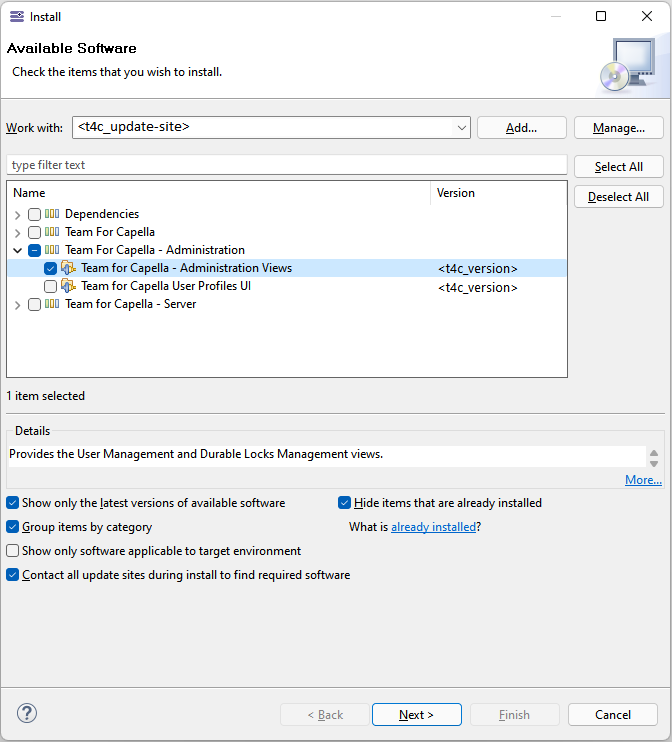Check the Team for Capella User Profiles UI box
This screenshot has height=742, width=672.
pos(50,287)
